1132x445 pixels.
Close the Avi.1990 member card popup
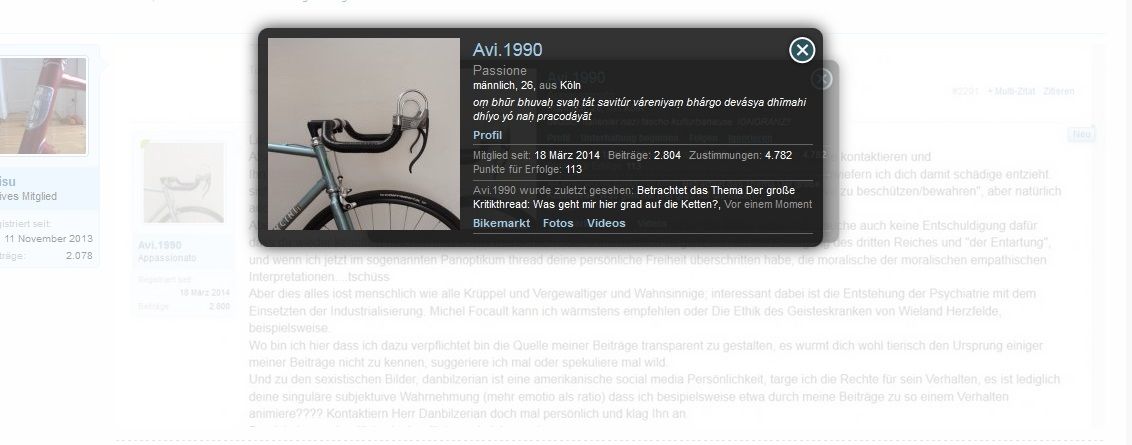[802, 50]
